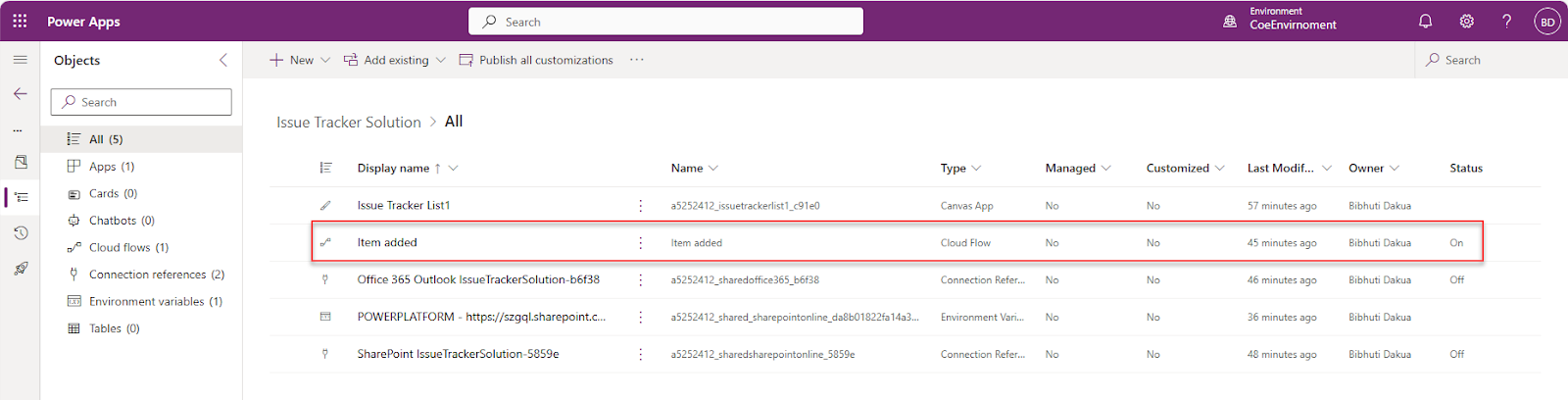Click the Objects pane search field
The image size is (1568, 400).
141,102
